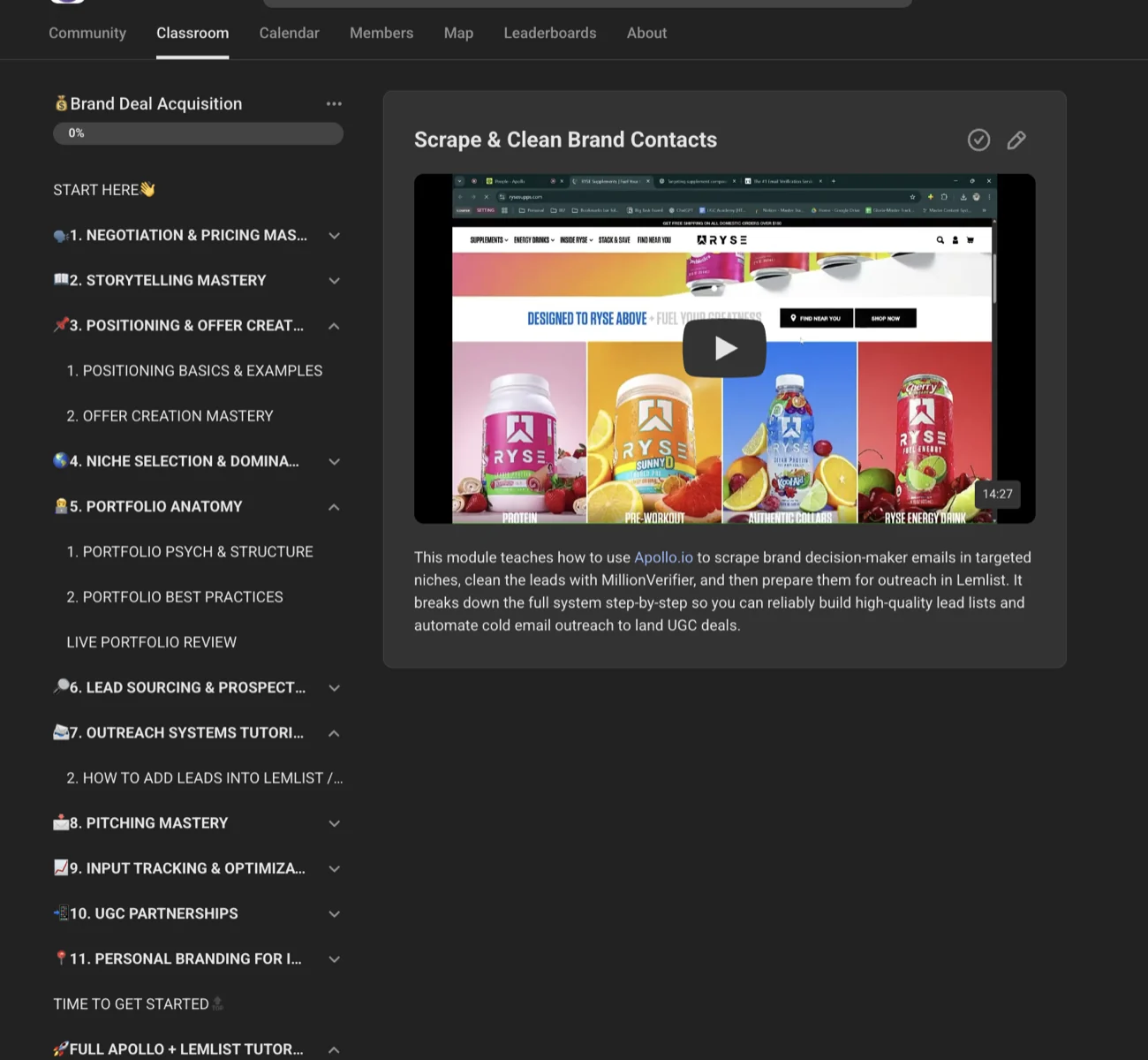Edit the lesson using the pencil icon
Screen dimensions: 1148x1060
(x=1016, y=140)
